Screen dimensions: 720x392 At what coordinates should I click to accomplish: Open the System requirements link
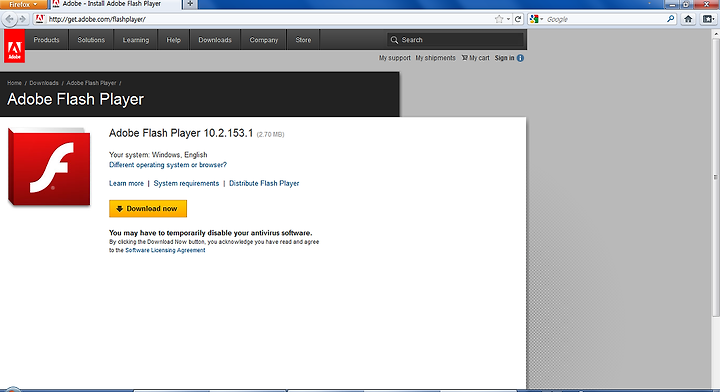click(186, 183)
